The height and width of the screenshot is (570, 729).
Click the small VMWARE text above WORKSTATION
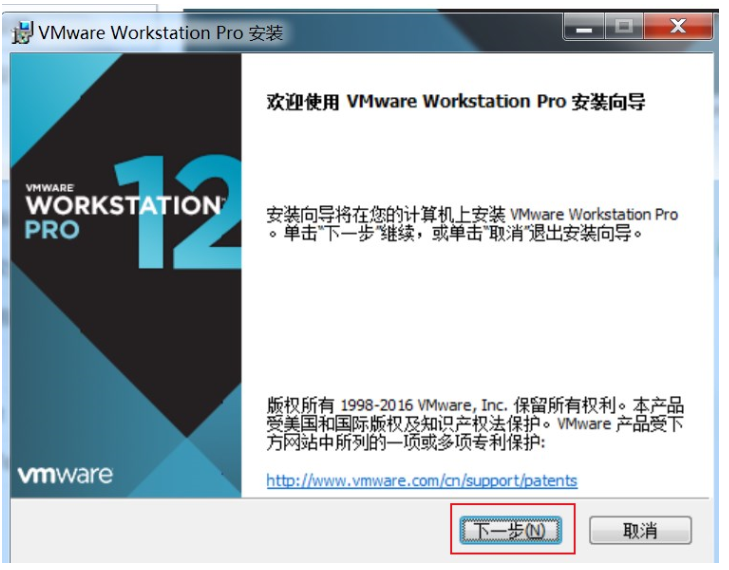pyautogui.click(x=50, y=188)
